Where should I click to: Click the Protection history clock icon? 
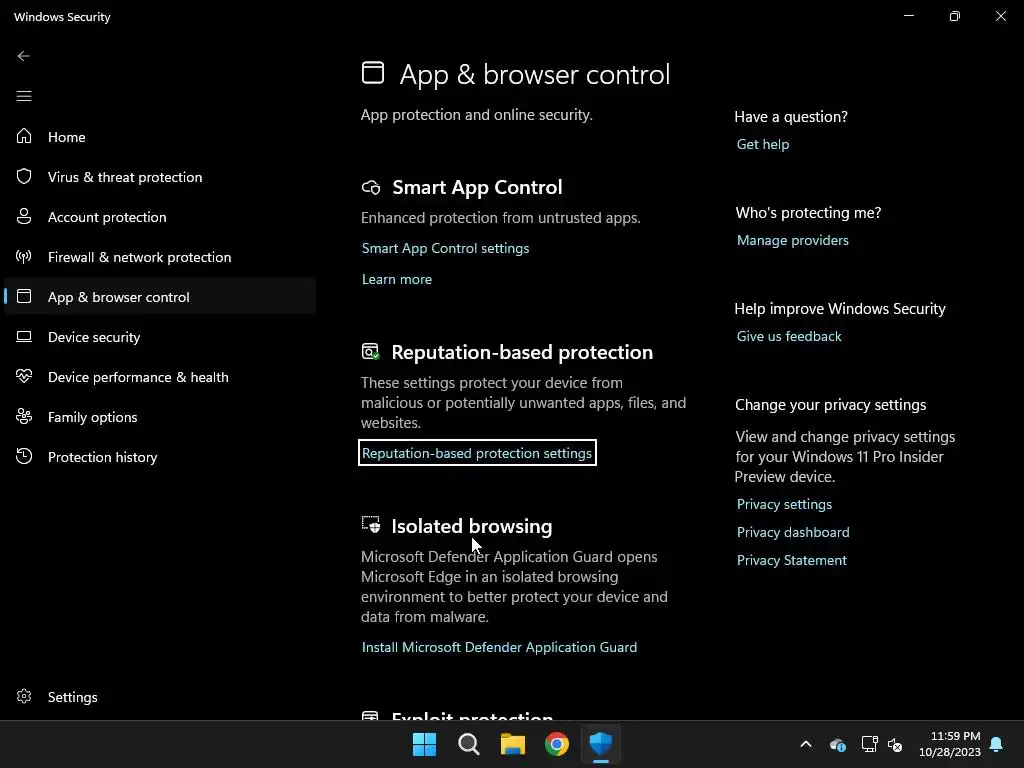[24, 456]
